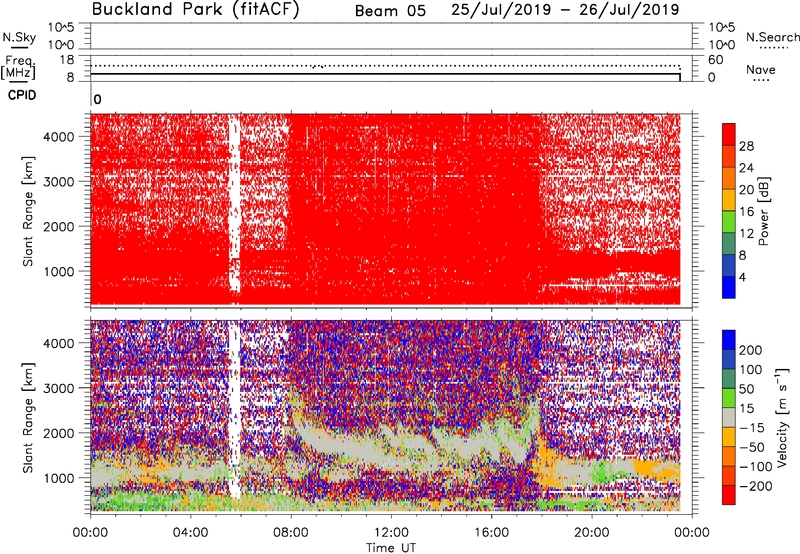800x554 pixels.
Task: Click the 'Buckland Park (fitACF)' title text
Action: click(x=195, y=9)
